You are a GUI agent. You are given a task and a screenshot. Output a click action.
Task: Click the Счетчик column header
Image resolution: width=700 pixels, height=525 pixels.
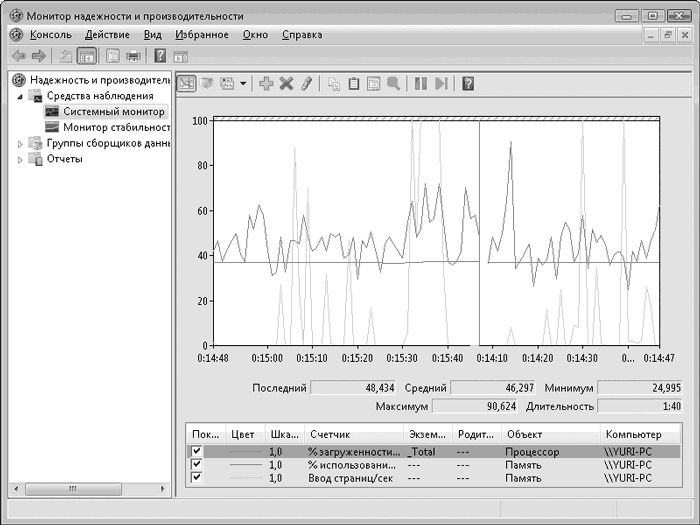[329, 435]
